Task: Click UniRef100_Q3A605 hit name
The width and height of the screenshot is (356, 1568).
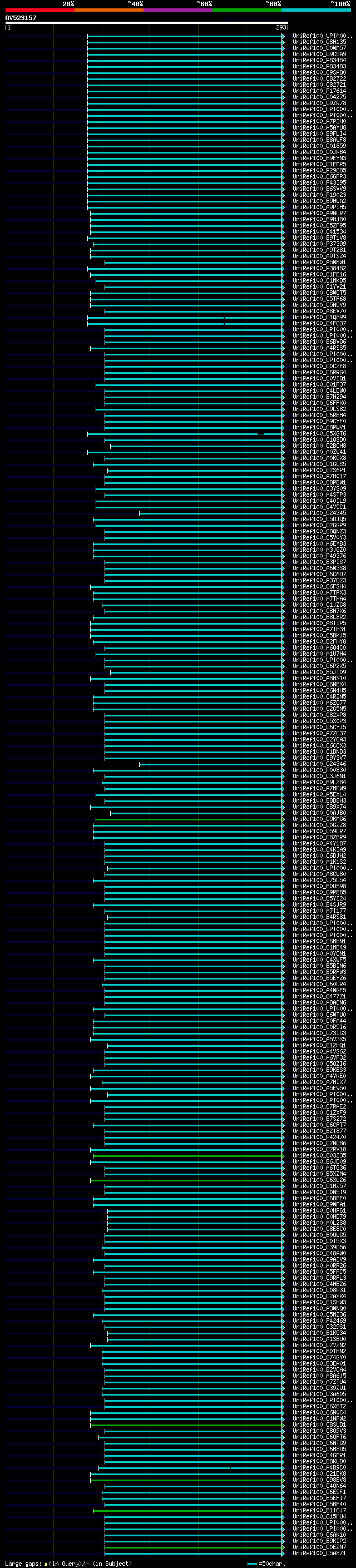Action: pyautogui.click(x=319, y=1394)
